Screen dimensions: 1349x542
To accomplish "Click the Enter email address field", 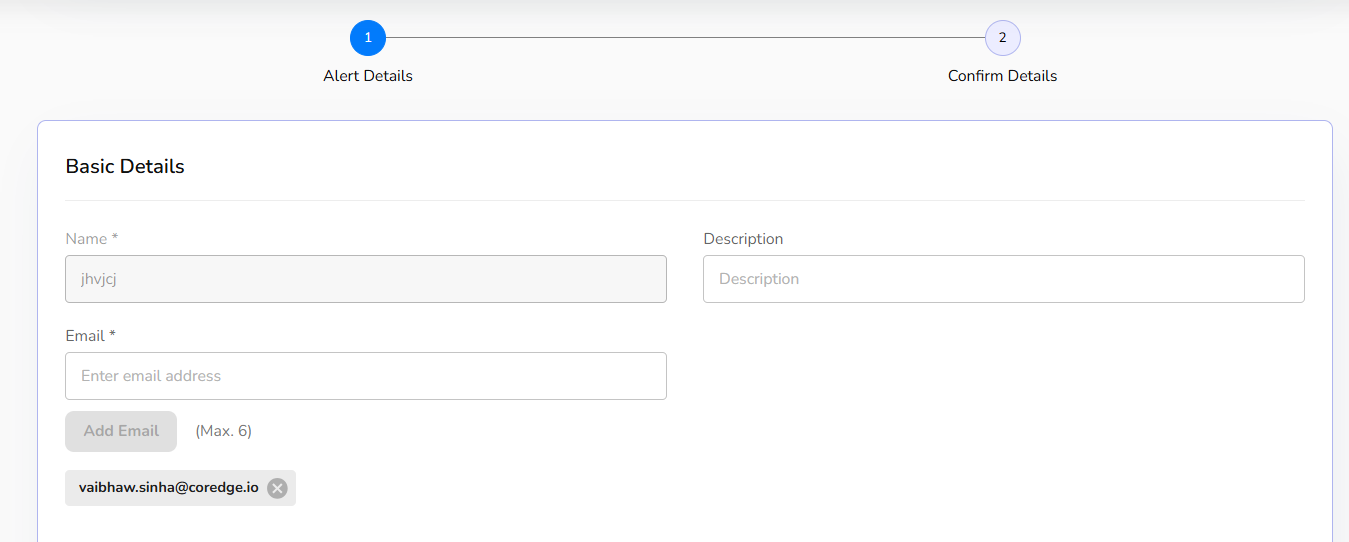I will click(365, 376).
